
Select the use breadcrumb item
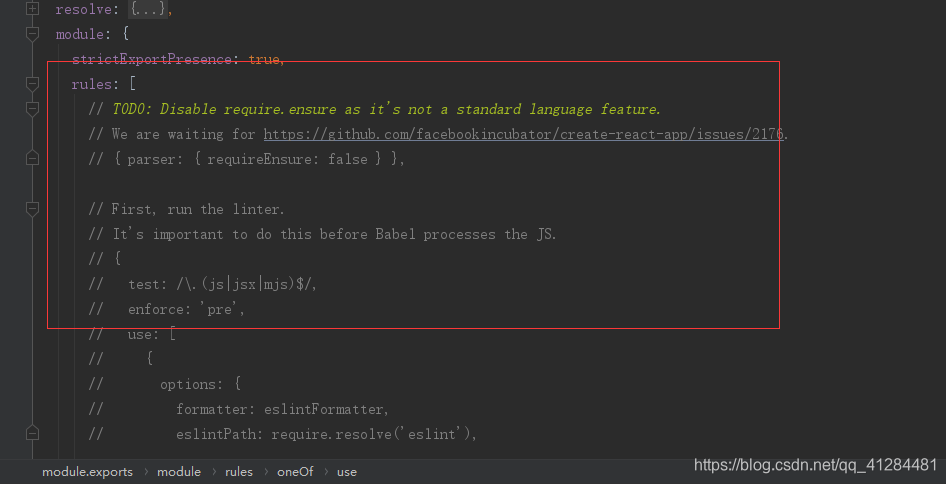click(x=347, y=471)
